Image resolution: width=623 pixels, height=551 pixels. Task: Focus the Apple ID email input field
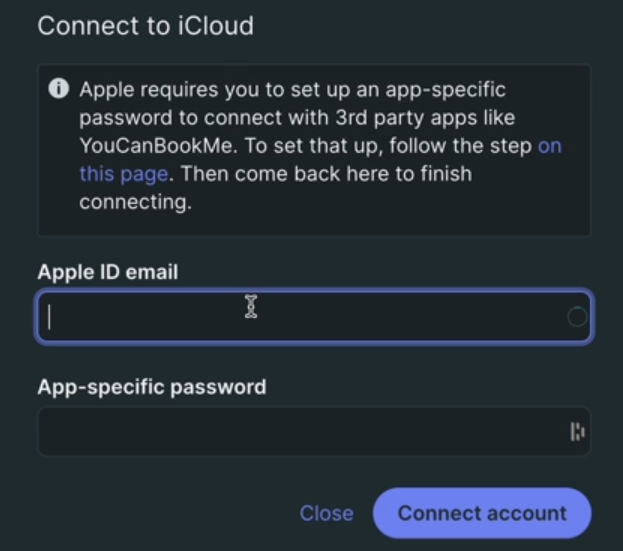[x=300, y=317]
